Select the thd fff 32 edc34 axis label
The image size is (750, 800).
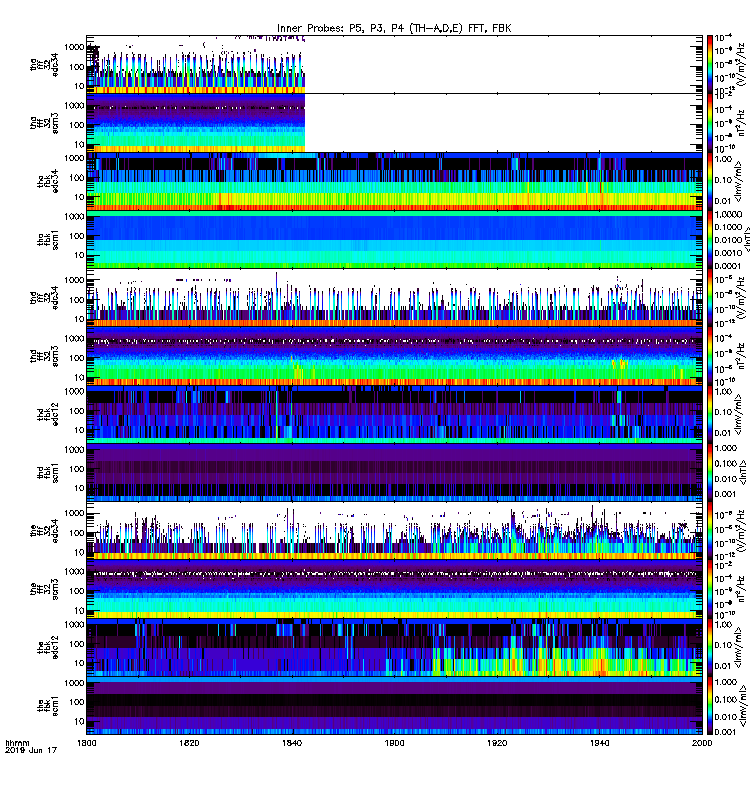click(x=44, y=298)
